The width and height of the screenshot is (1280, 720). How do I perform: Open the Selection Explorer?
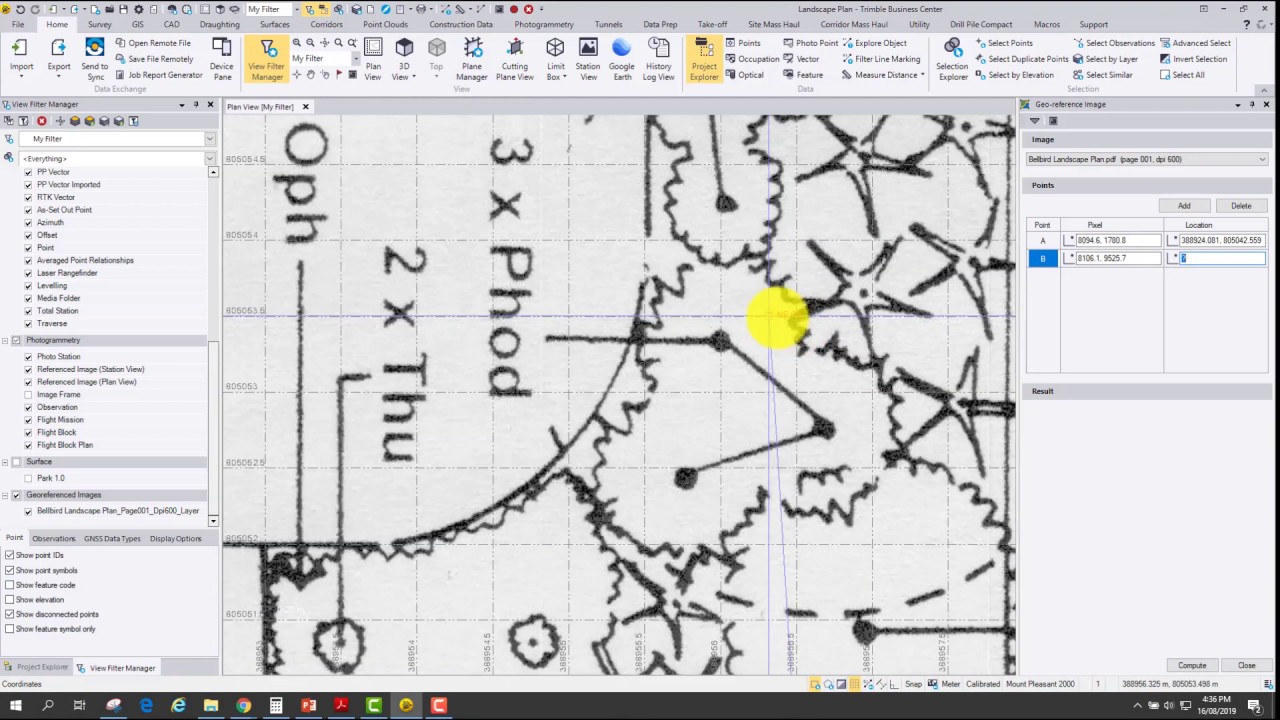(952, 59)
